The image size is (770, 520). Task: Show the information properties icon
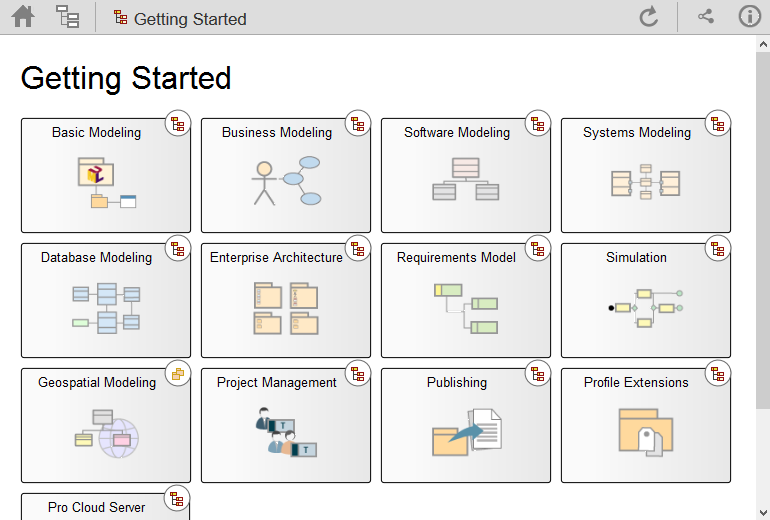click(749, 17)
